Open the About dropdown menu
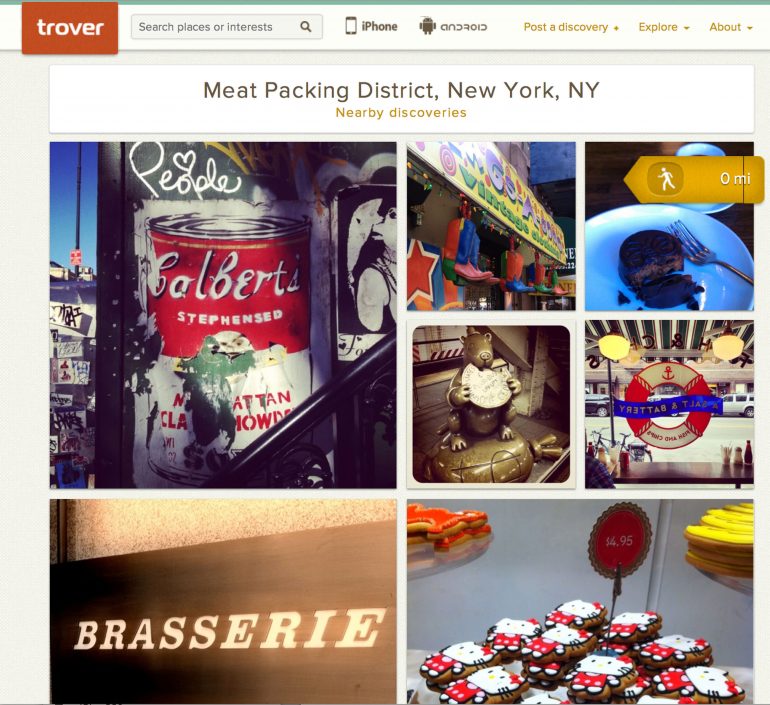The width and height of the screenshot is (770, 705). coord(731,27)
